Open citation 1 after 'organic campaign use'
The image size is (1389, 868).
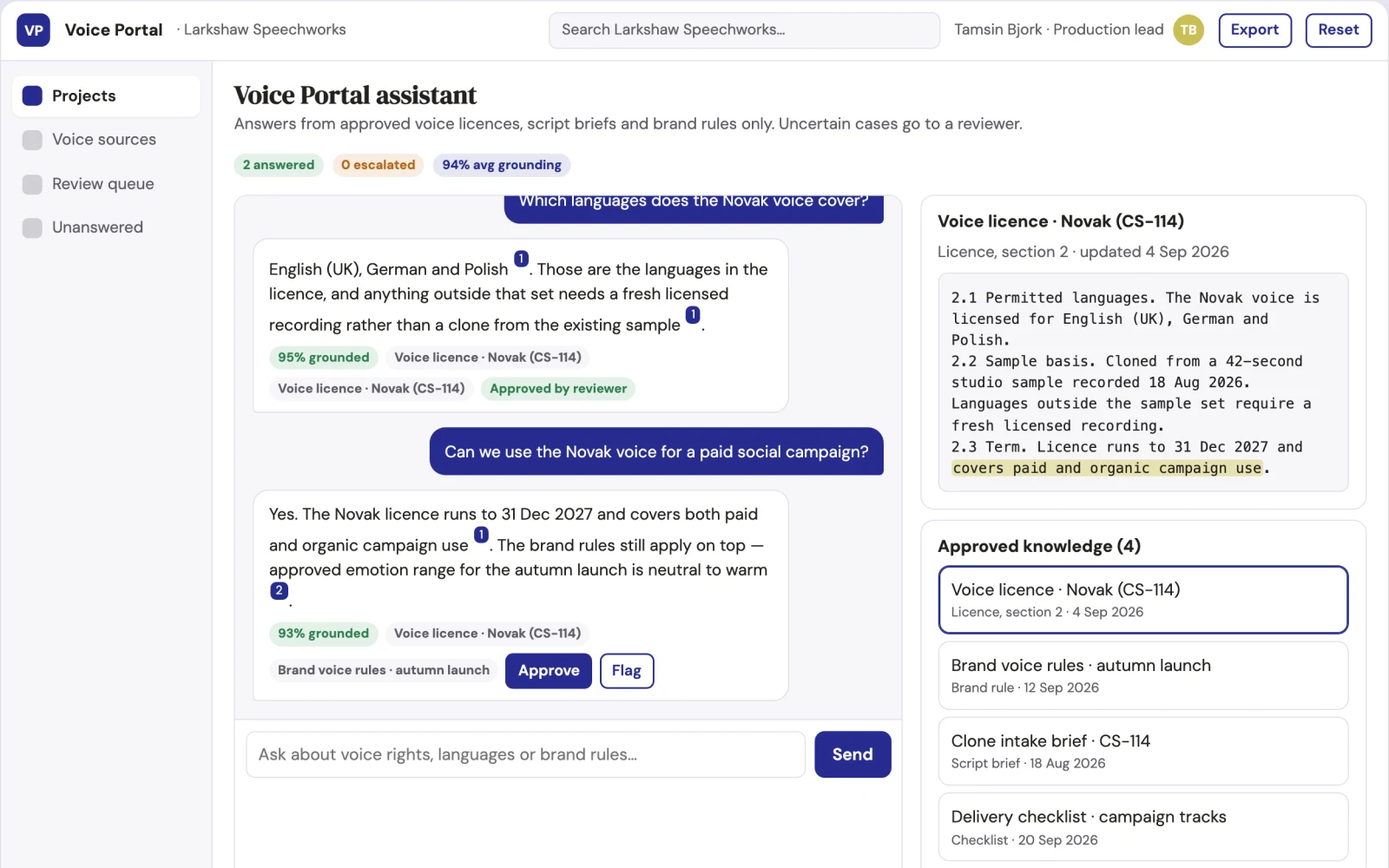point(481,535)
